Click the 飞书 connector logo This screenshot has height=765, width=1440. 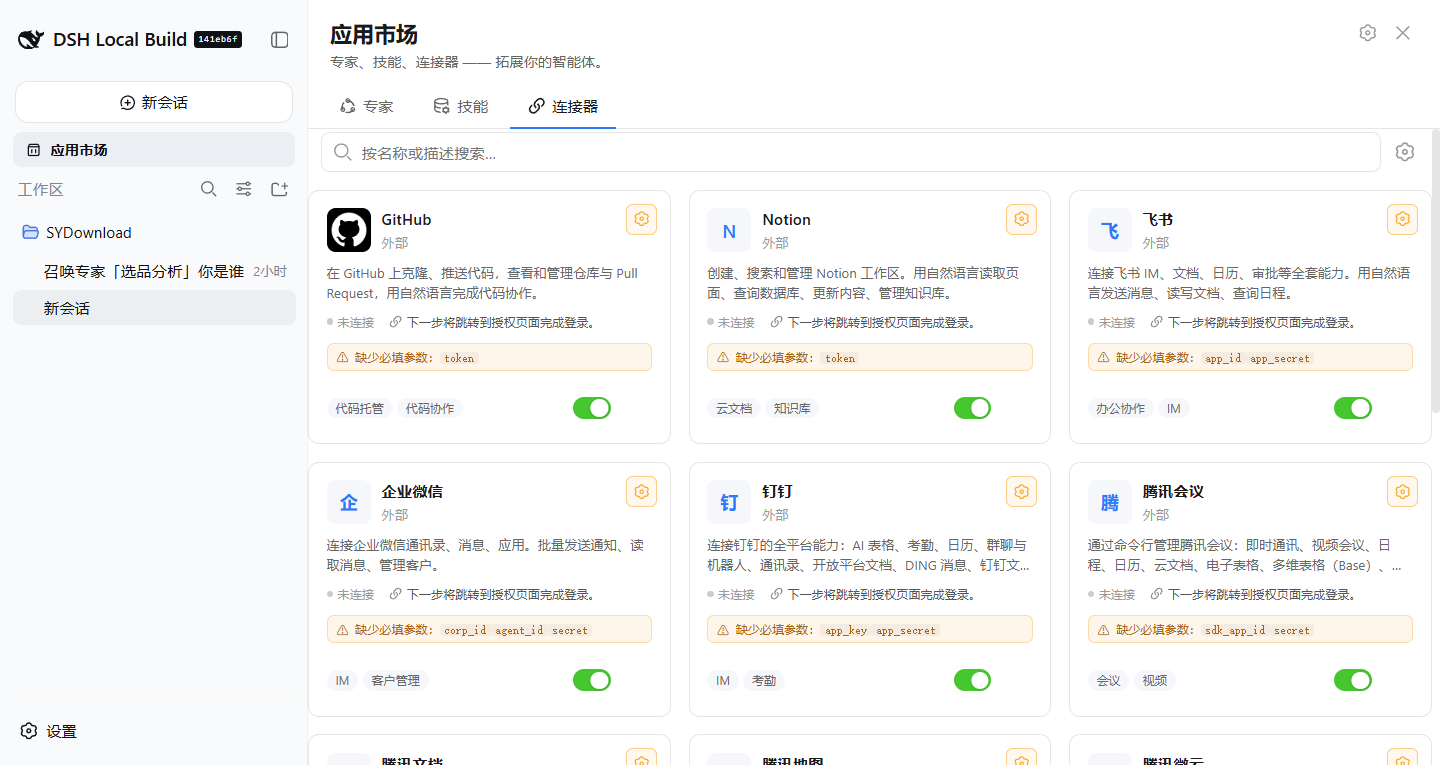[1110, 230]
